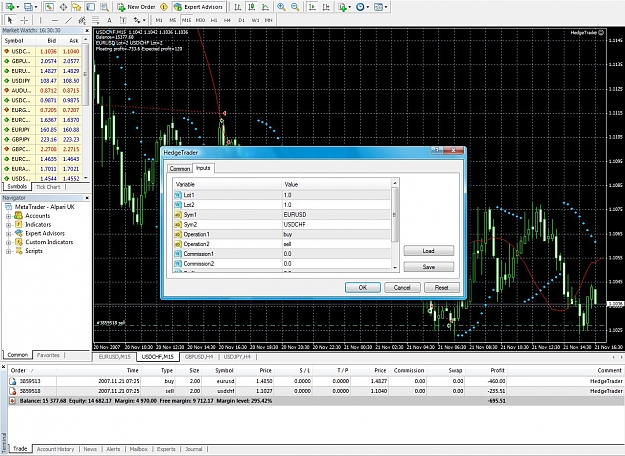Click the yellow MetaEditor icon
This screenshot has width=625, height=456.
(163, 7)
